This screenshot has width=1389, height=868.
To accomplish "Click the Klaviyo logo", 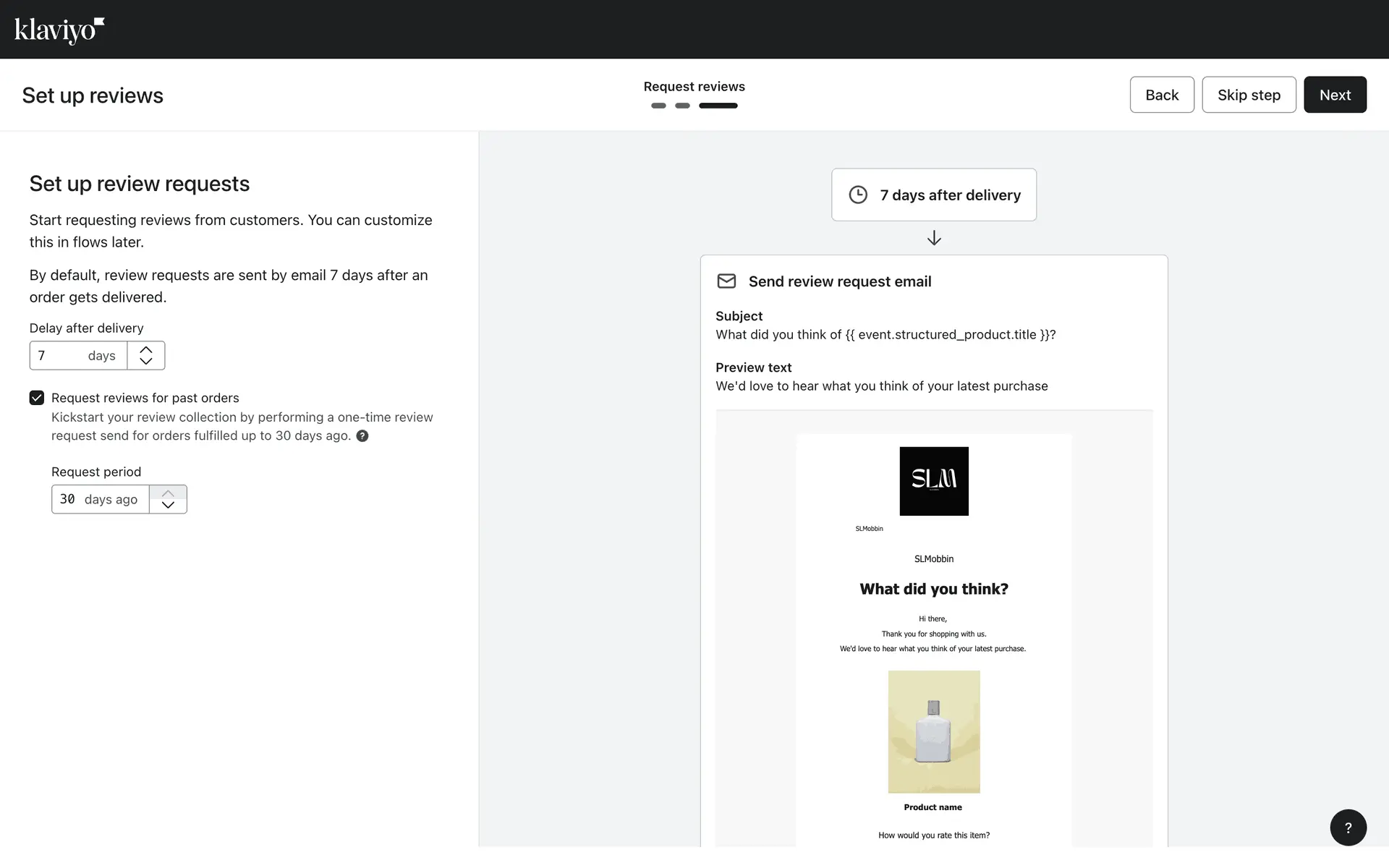I will click(59, 30).
